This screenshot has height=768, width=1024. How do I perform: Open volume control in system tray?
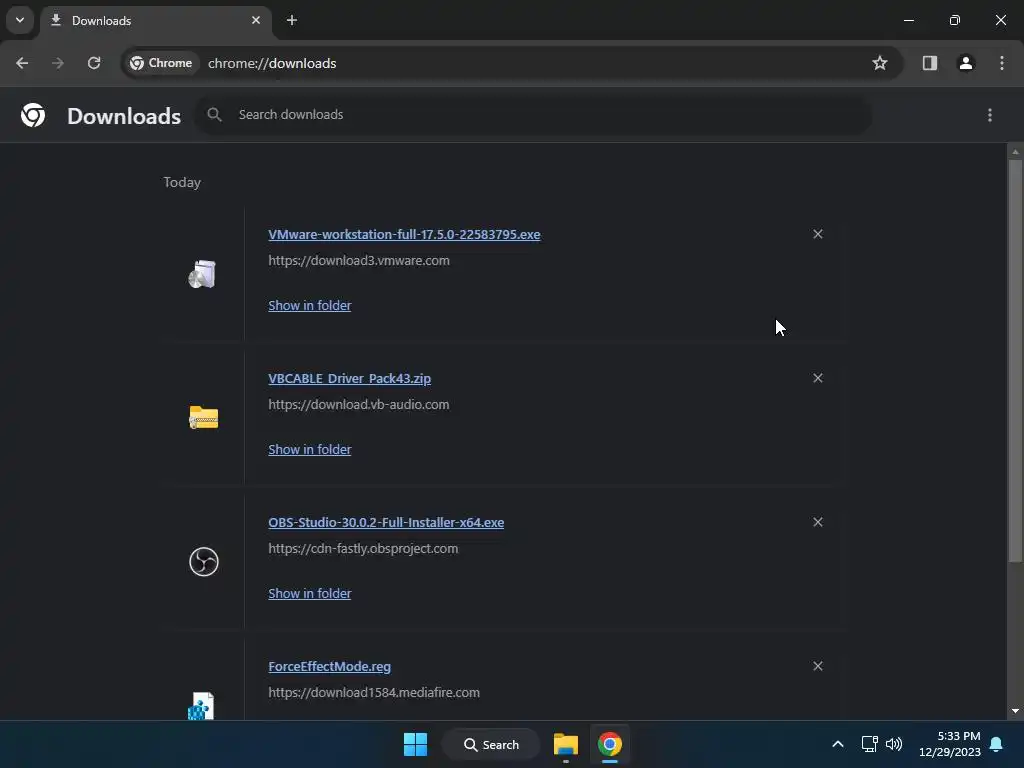(x=894, y=744)
